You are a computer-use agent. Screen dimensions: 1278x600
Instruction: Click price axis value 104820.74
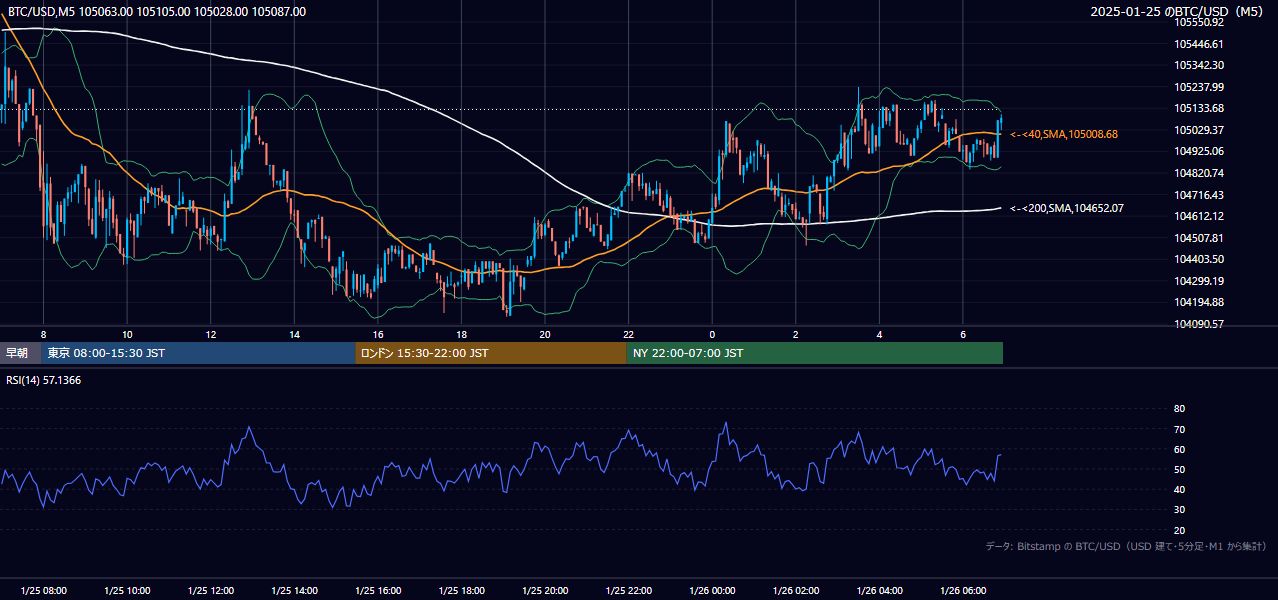pyautogui.click(x=1199, y=173)
